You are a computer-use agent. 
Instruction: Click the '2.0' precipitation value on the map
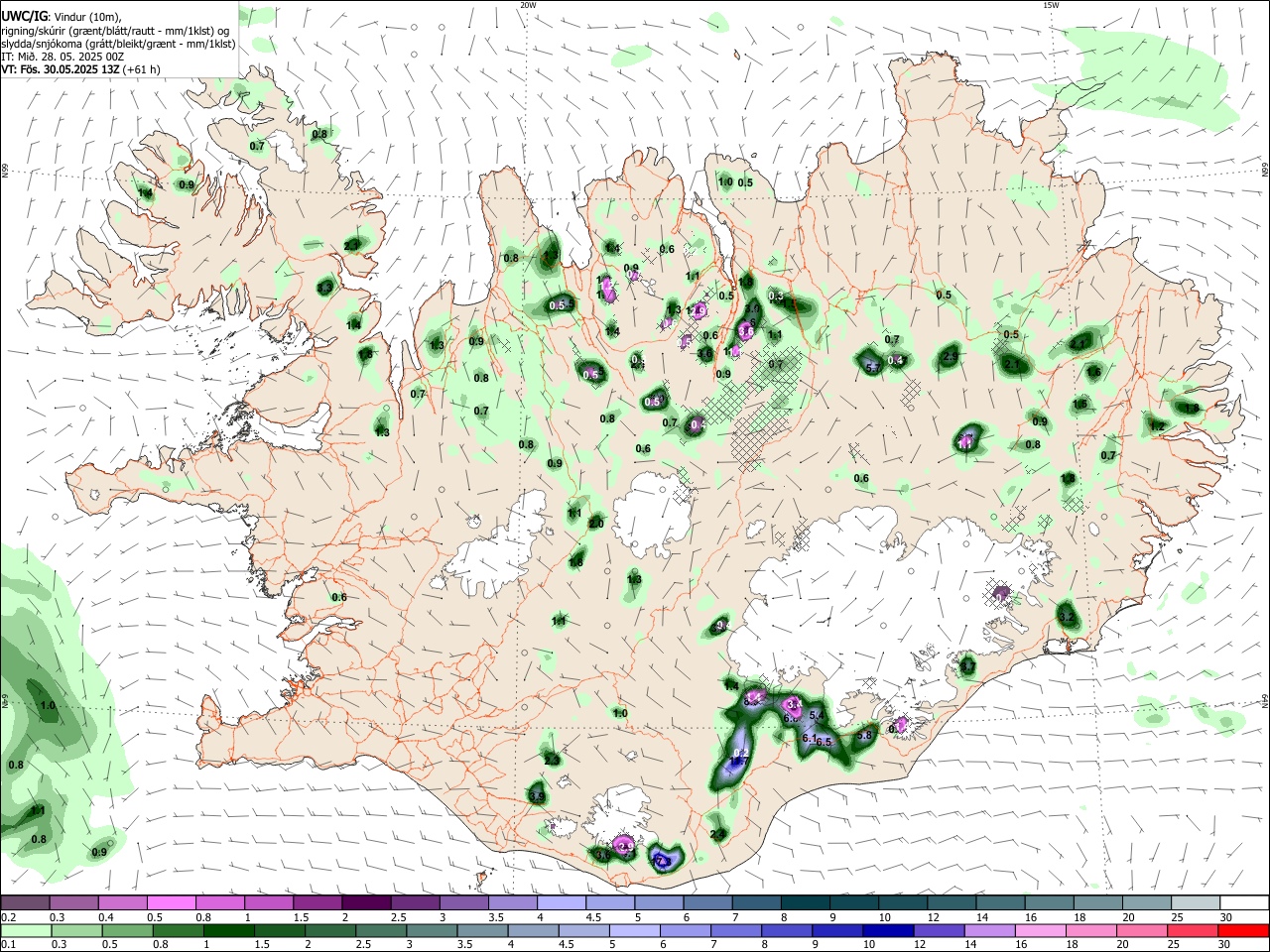596,524
